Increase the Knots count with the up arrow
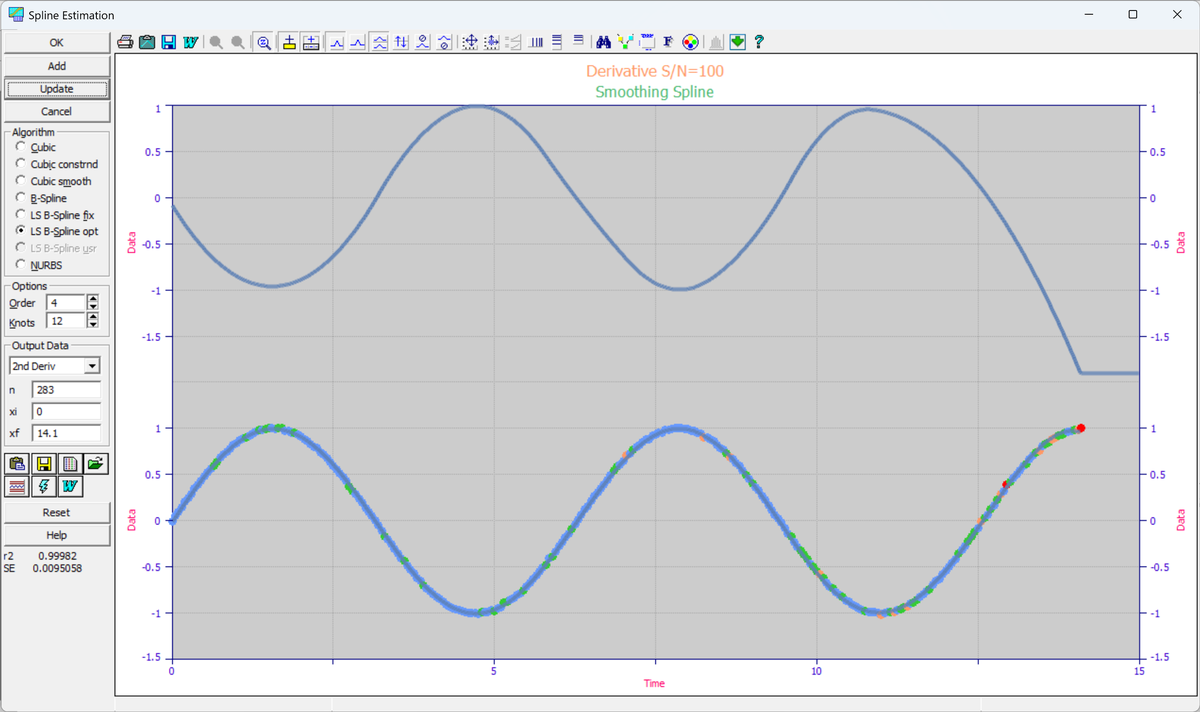The image size is (1200, 712). (x=93, y=318)
